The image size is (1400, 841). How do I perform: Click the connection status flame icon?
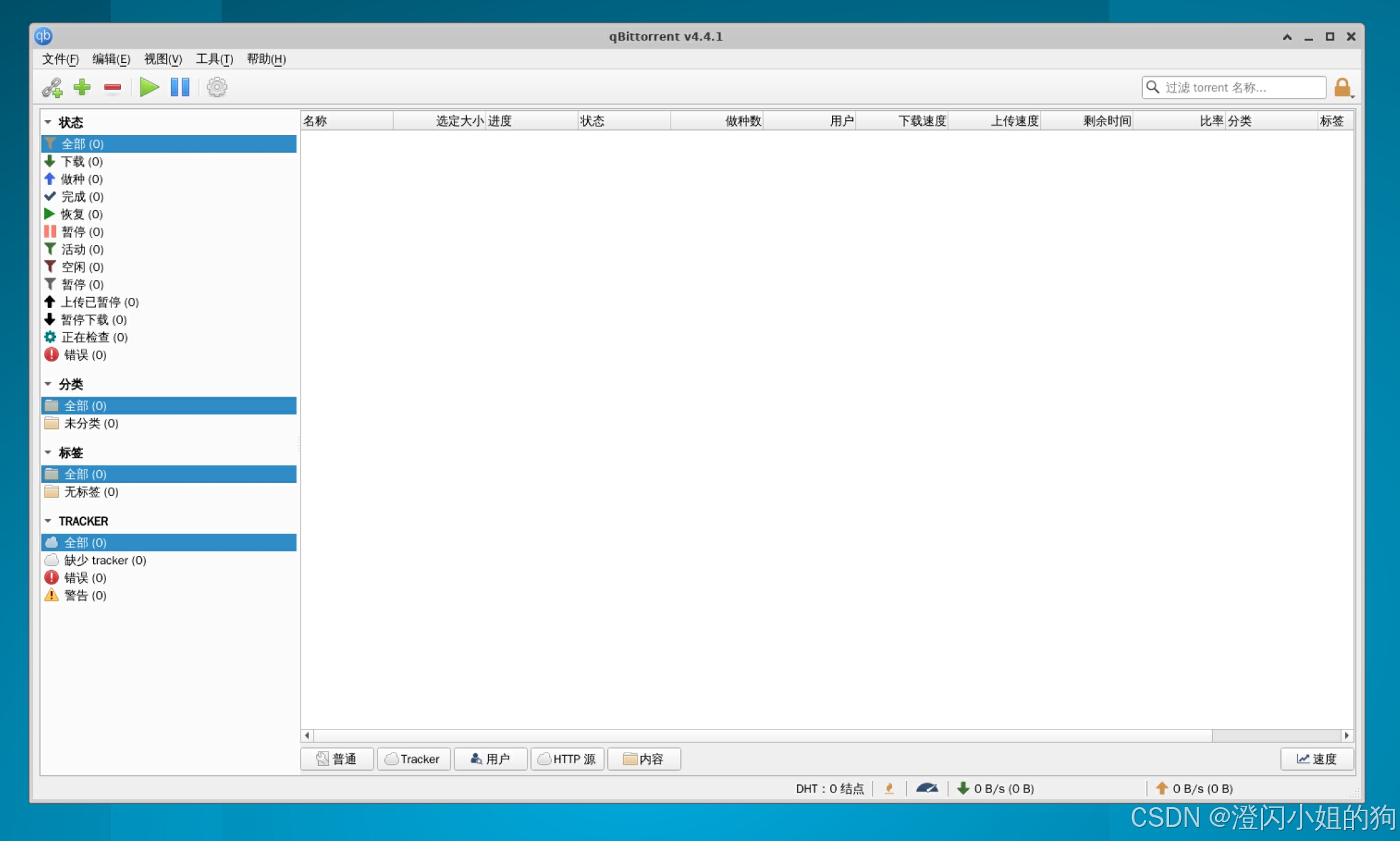[889, 788]
